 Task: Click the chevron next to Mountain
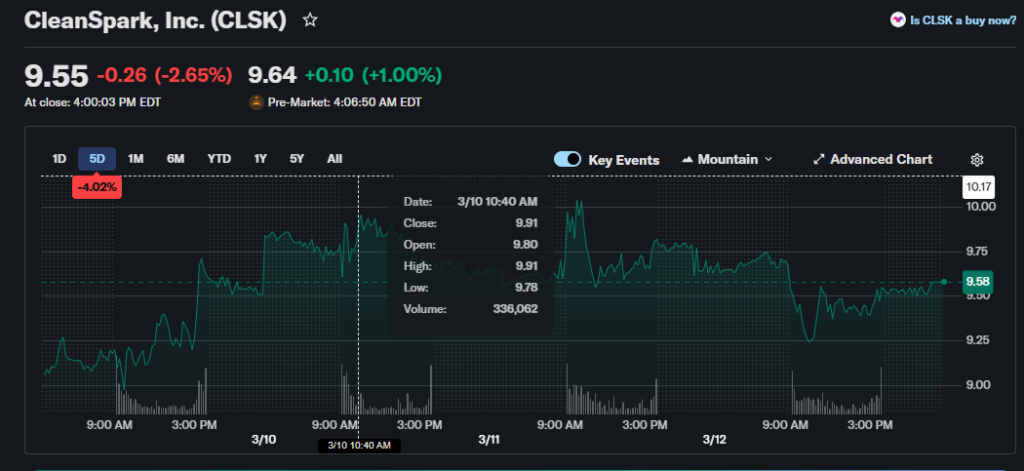click(x=768, y=160)
